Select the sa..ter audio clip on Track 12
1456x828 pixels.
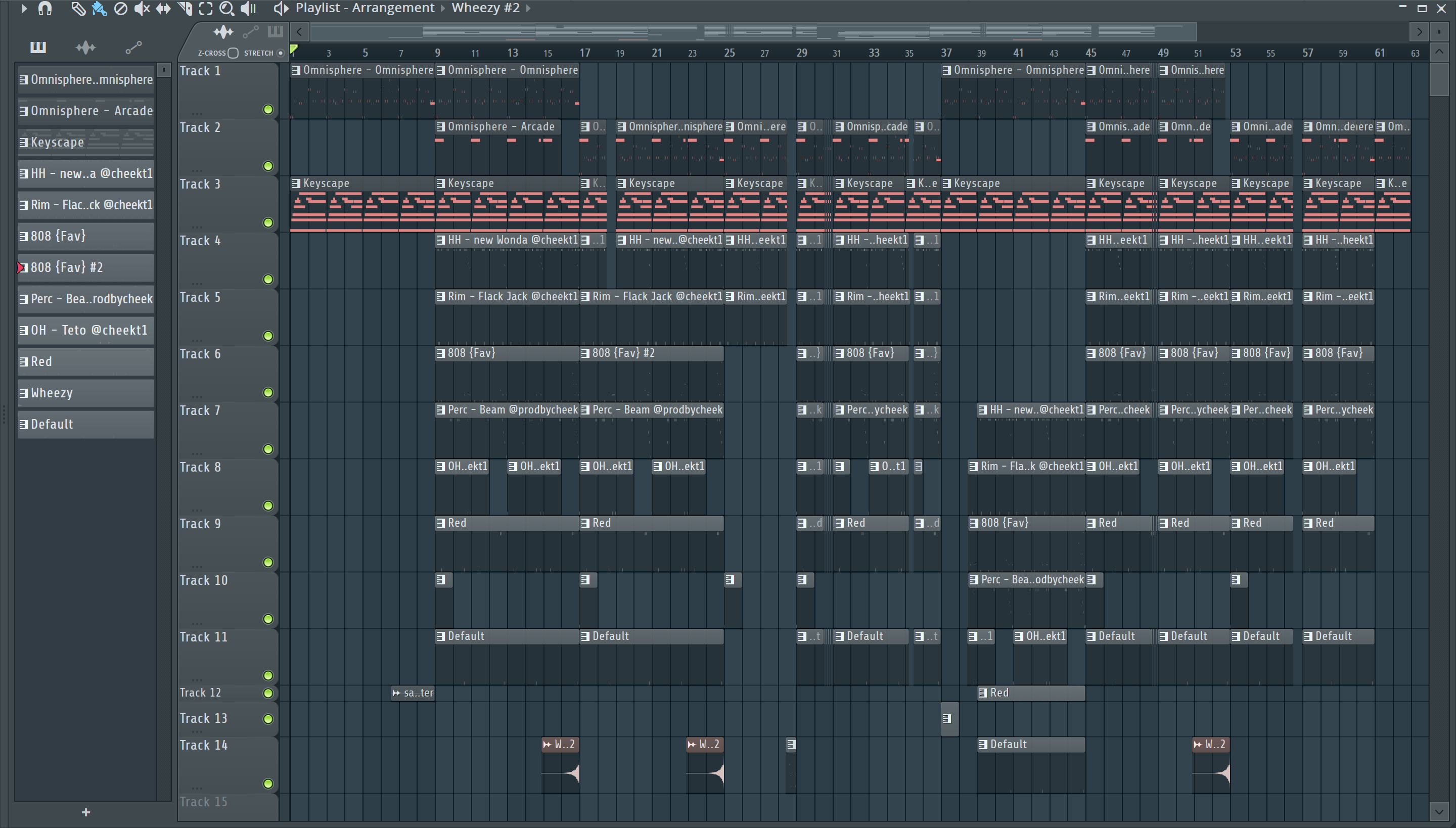click(413, 693)
